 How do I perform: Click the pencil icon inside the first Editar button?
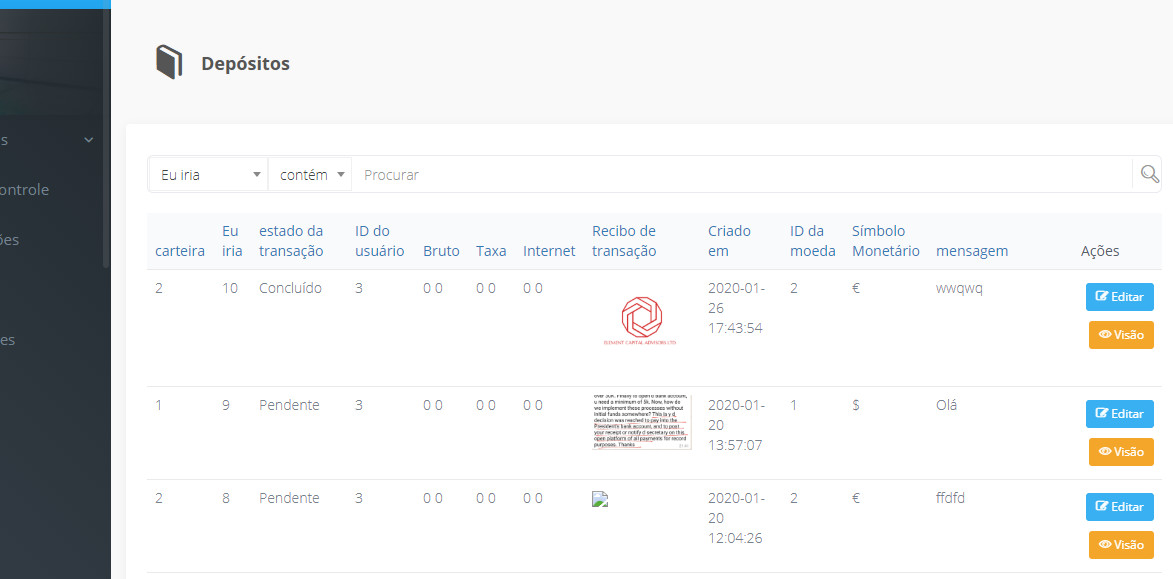1104,296
